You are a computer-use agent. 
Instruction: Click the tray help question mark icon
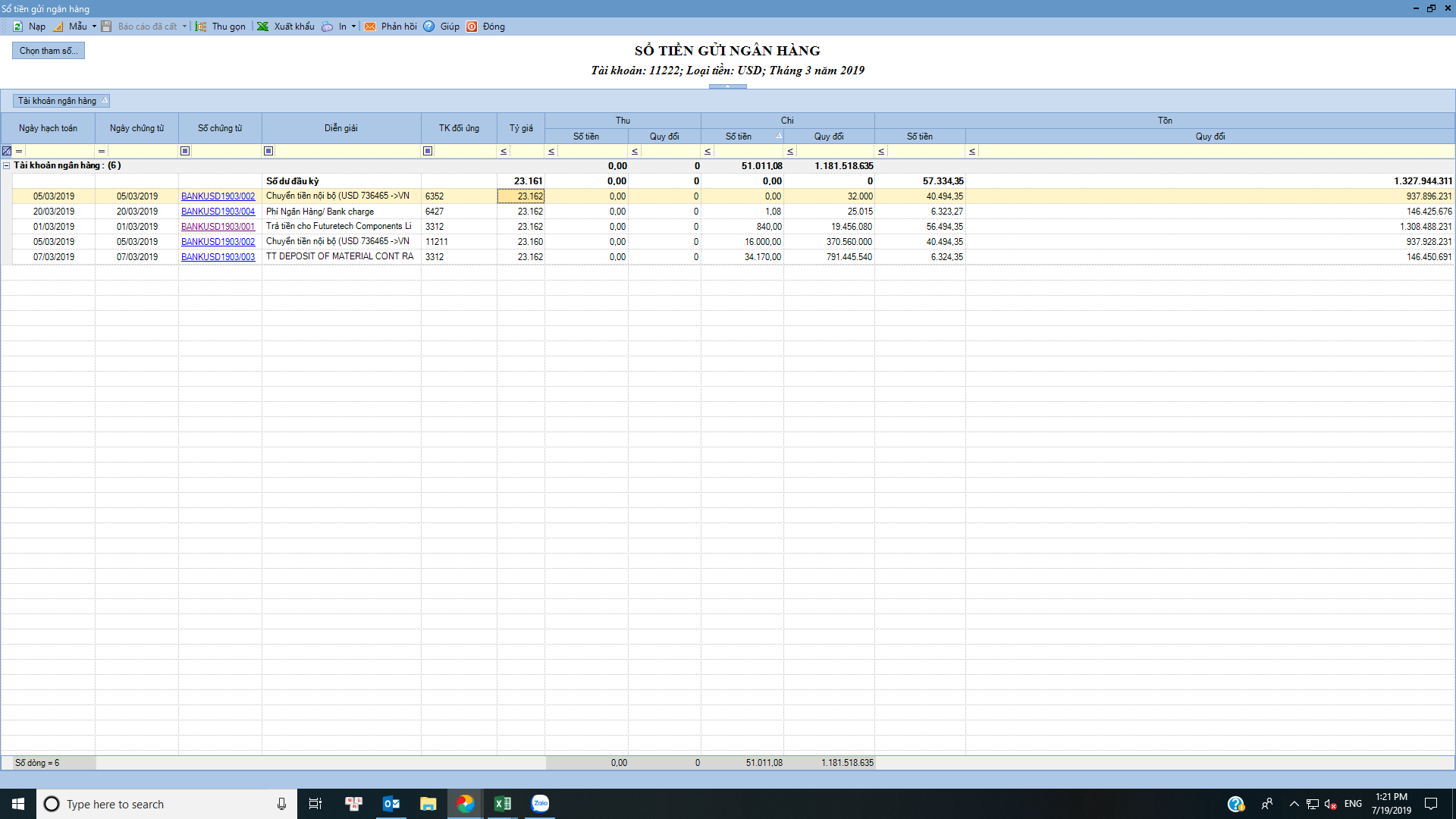(1235, 804)
